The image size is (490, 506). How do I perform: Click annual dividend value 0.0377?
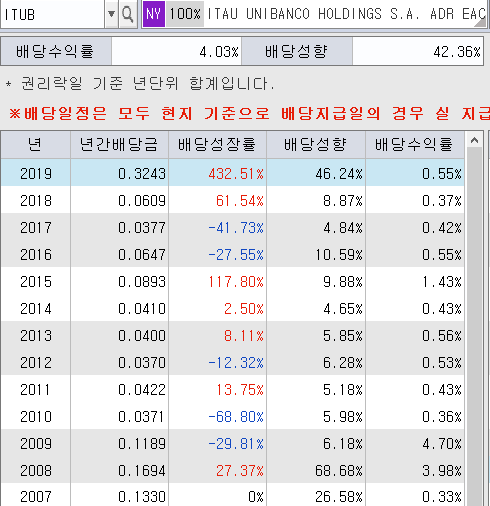pyautogui.click(x=142, y=228)
